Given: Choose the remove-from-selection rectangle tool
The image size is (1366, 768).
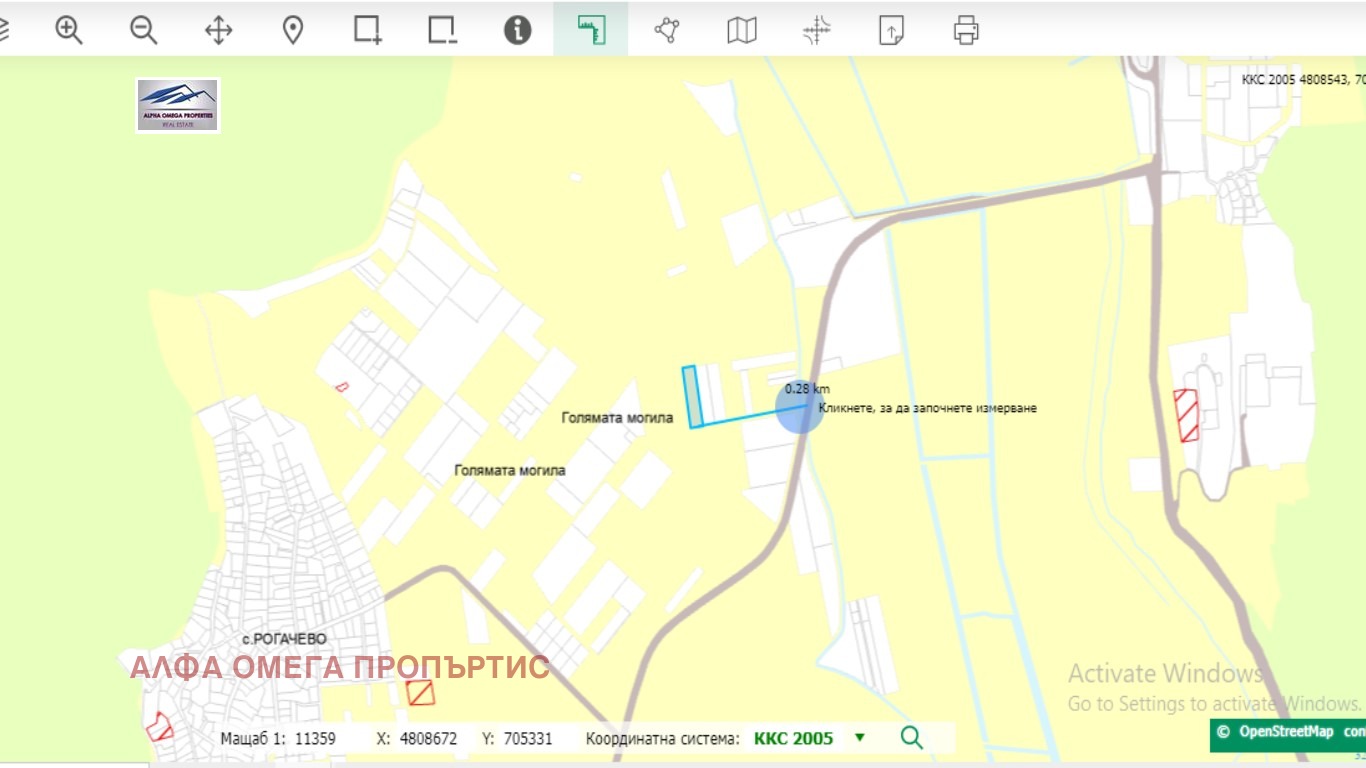Looking at the screenshot, I should click(442, 30).
